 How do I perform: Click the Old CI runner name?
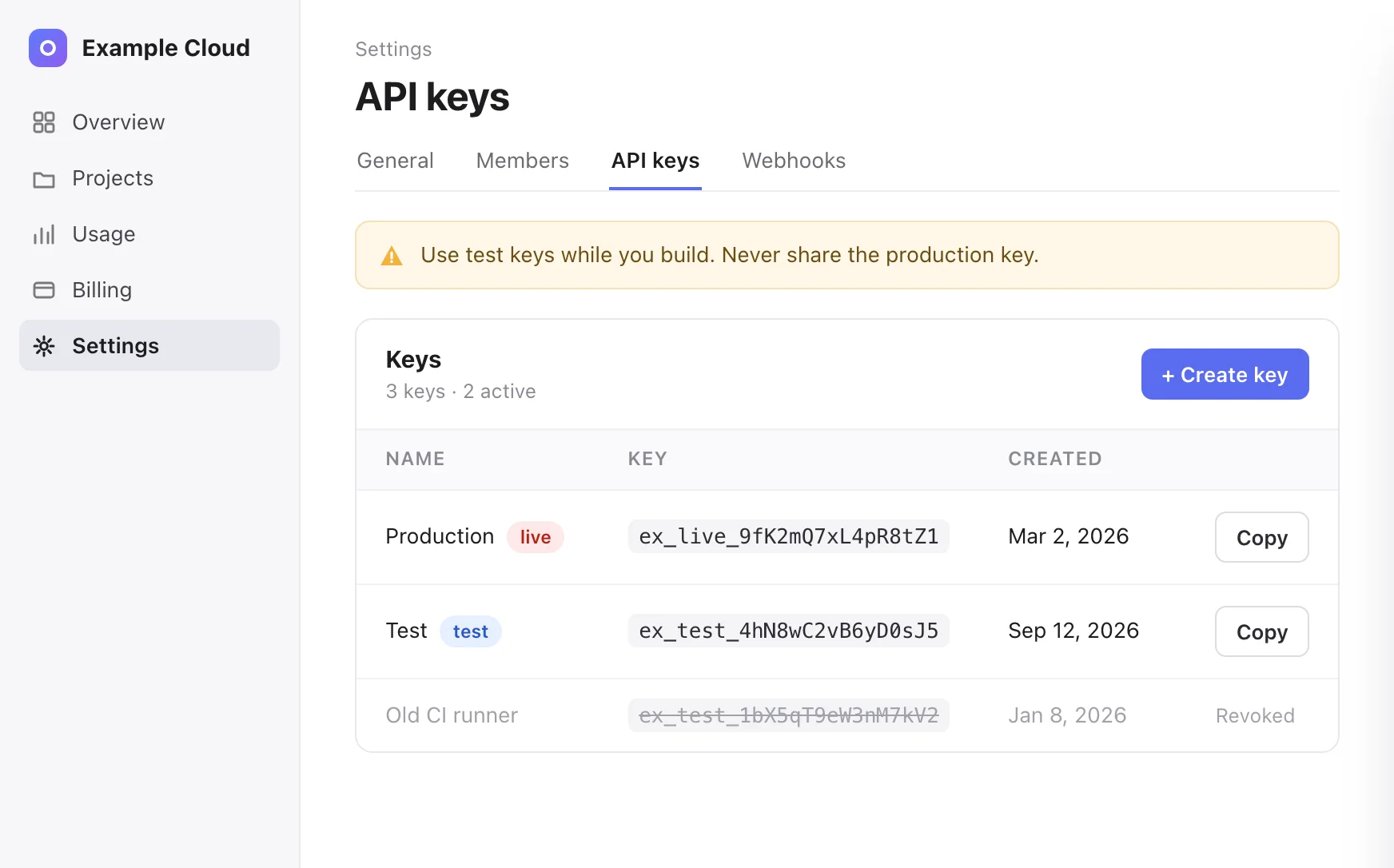click(452, 715)
